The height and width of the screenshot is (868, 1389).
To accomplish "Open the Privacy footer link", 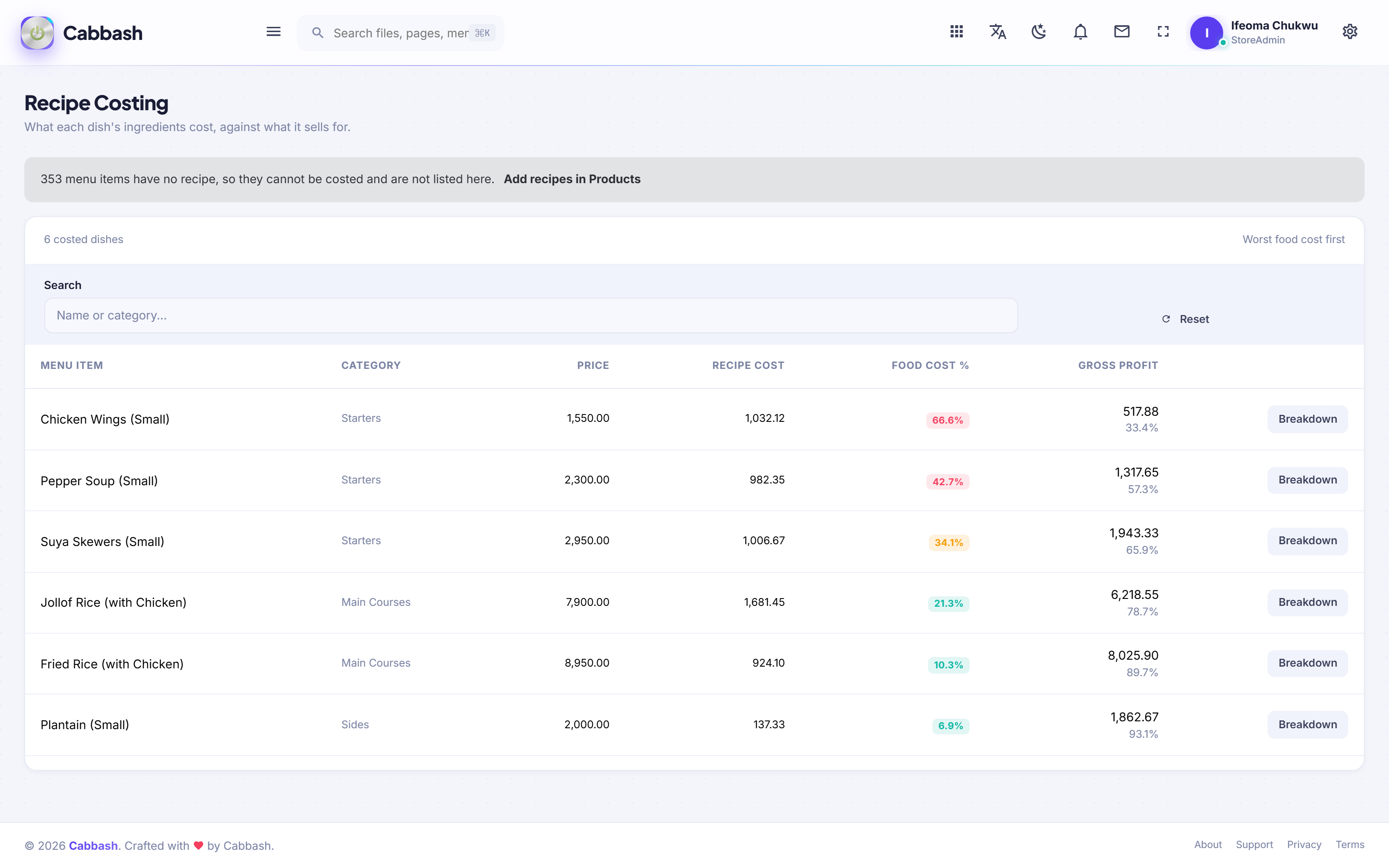I will point(1303,845).
